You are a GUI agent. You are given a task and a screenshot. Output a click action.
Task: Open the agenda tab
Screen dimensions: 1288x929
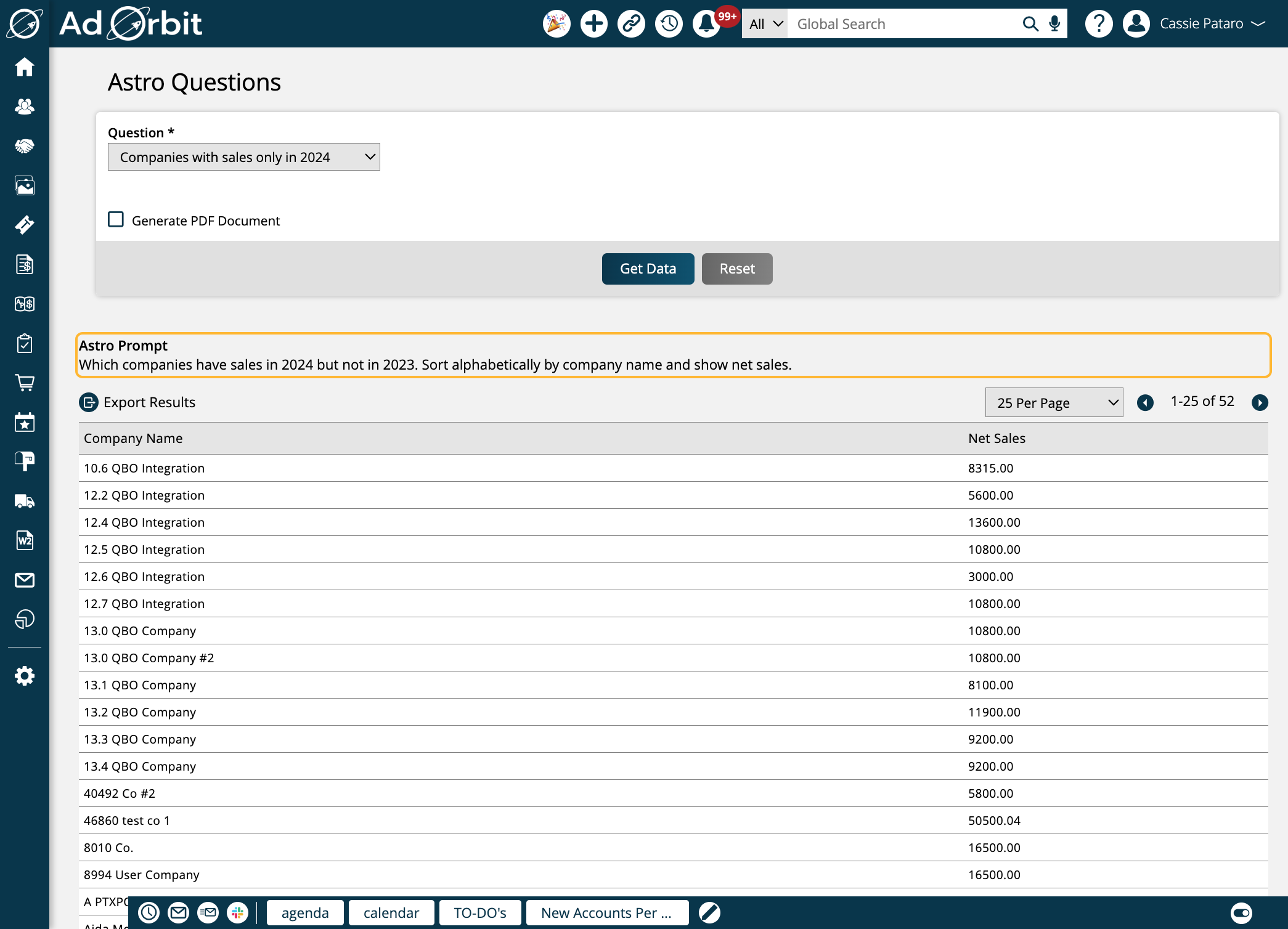305,912
